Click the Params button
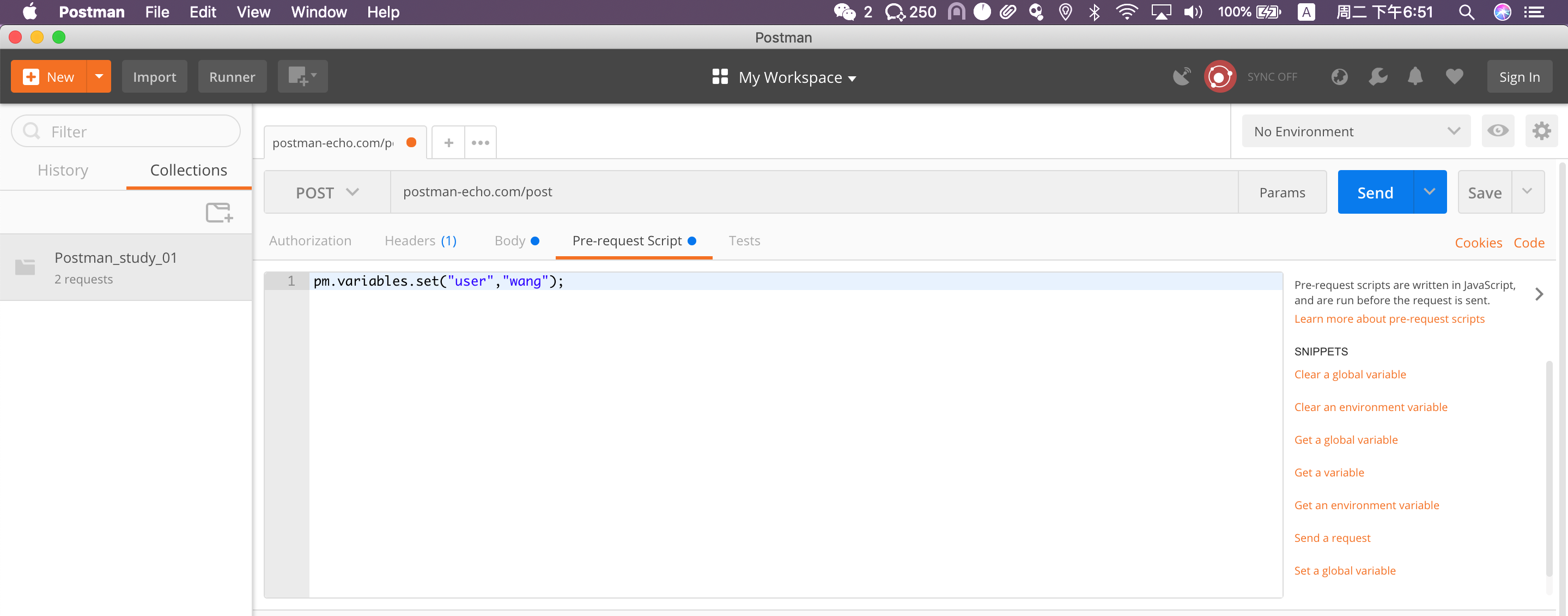1568x616 pixels. click(1282, 192)
